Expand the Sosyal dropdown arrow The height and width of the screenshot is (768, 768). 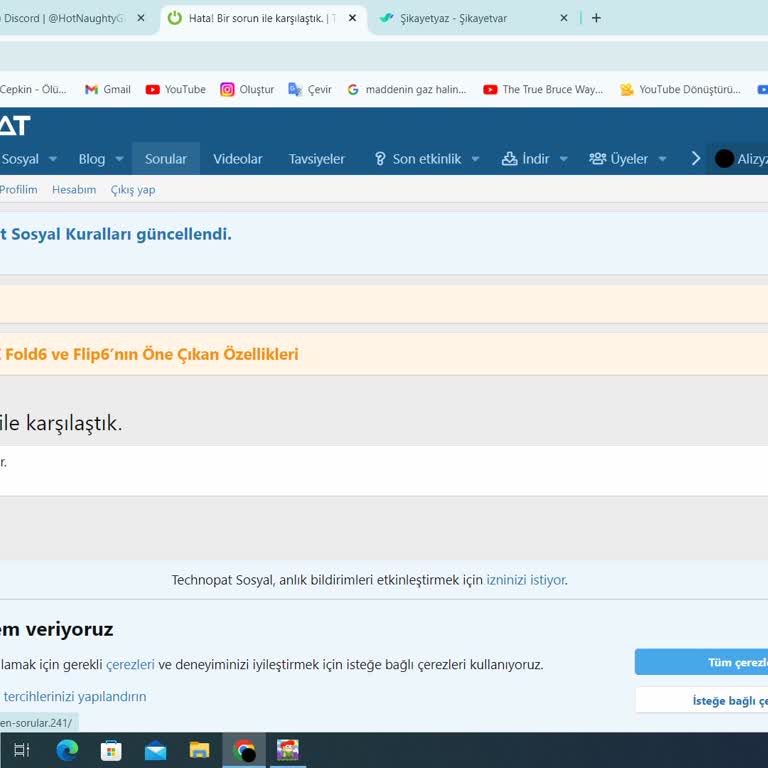click(53, 159)
